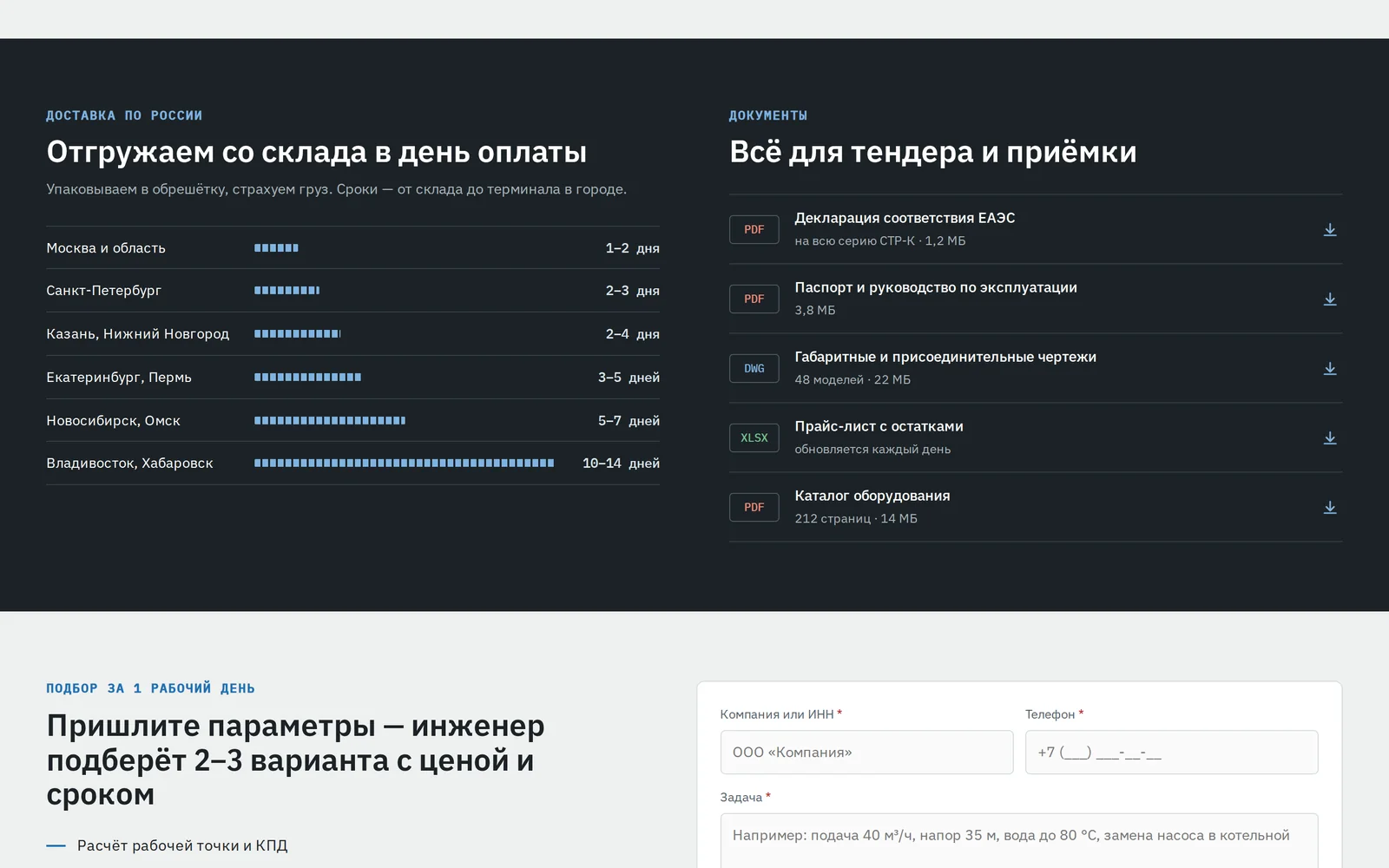Viewport: 1389px width, 868px height.
Task: Click the Казань, Нижний Новгород row label
Action: pyautogui.click(x=138, y=334)
